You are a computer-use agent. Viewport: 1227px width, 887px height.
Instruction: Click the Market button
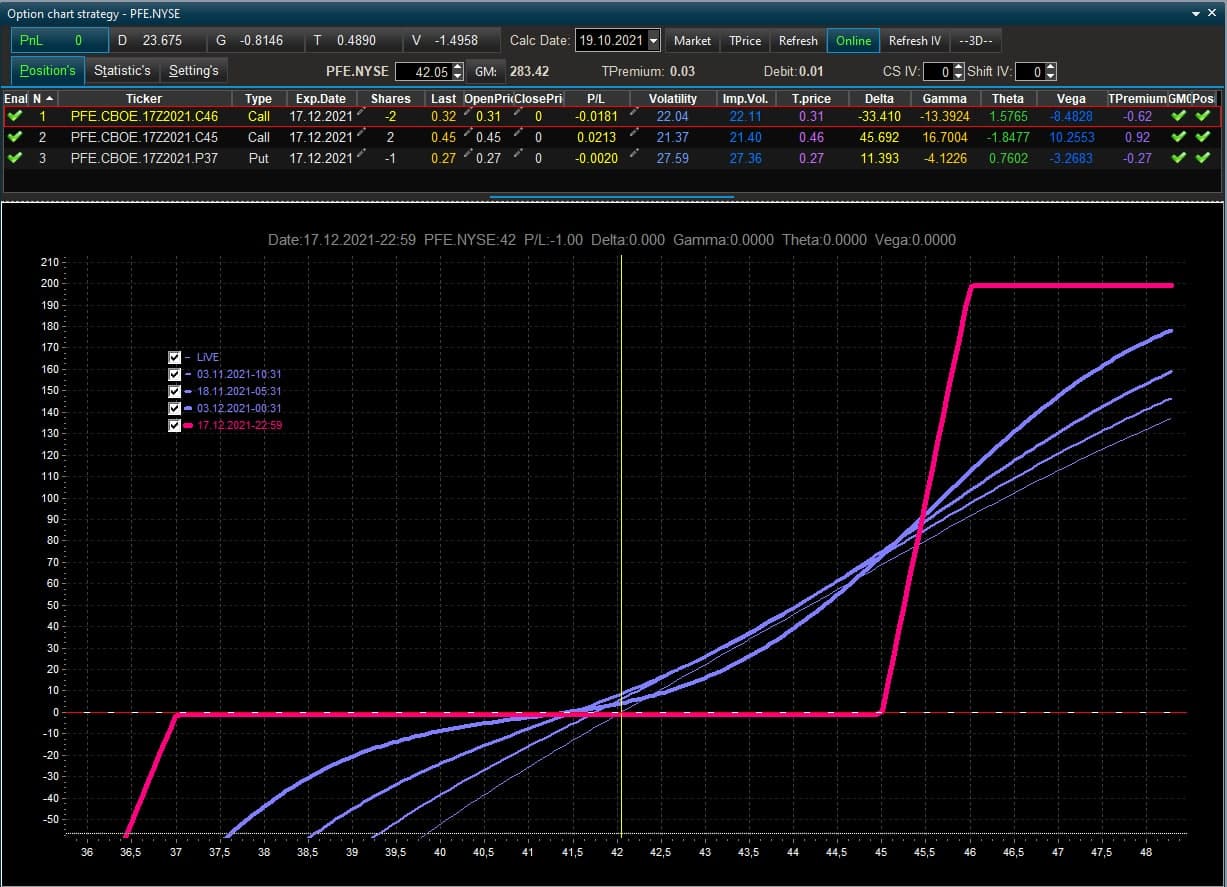(x=692, y=41)
